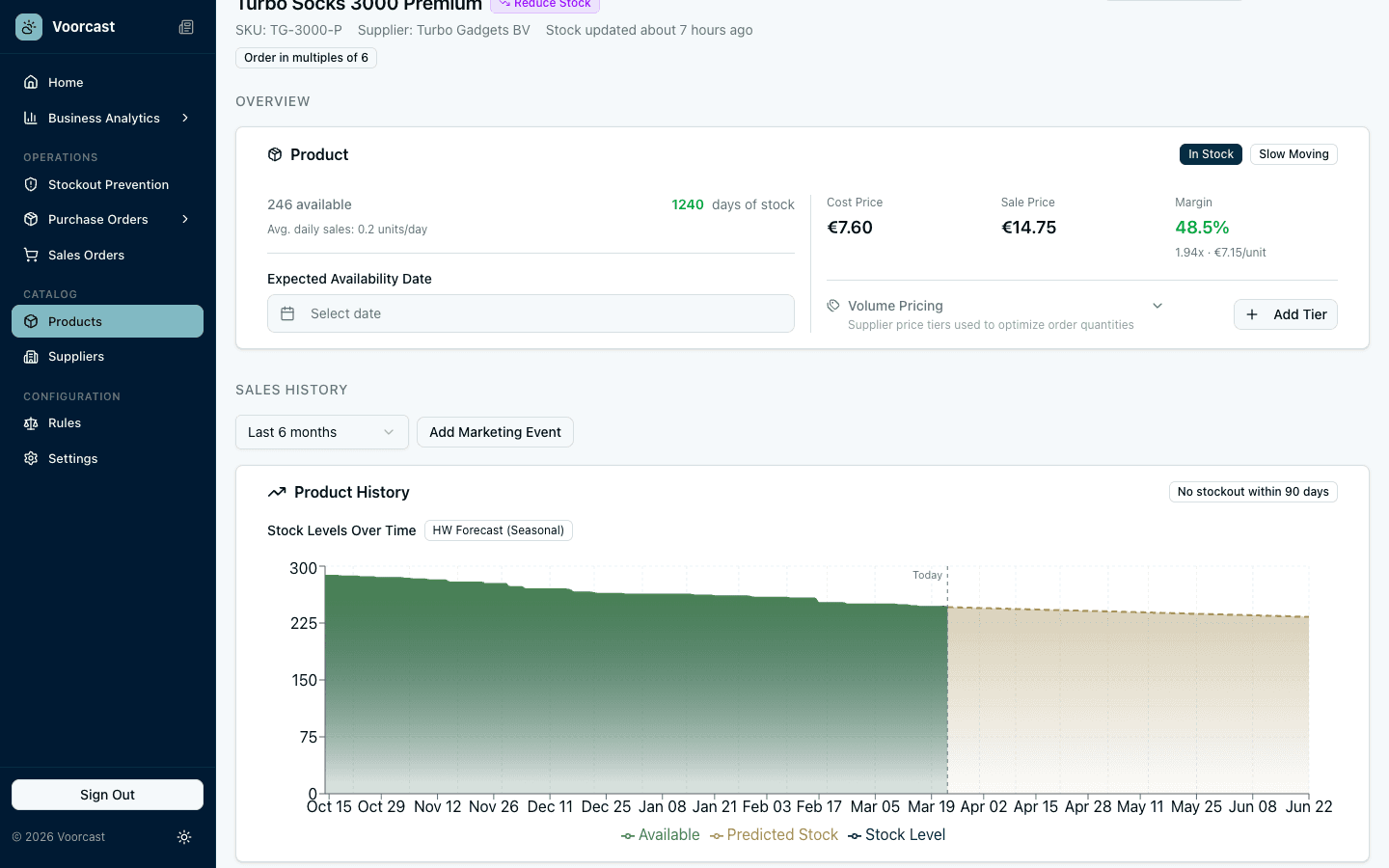Expand the Volume Pricing section chevron

click(x=1157, y=306)
